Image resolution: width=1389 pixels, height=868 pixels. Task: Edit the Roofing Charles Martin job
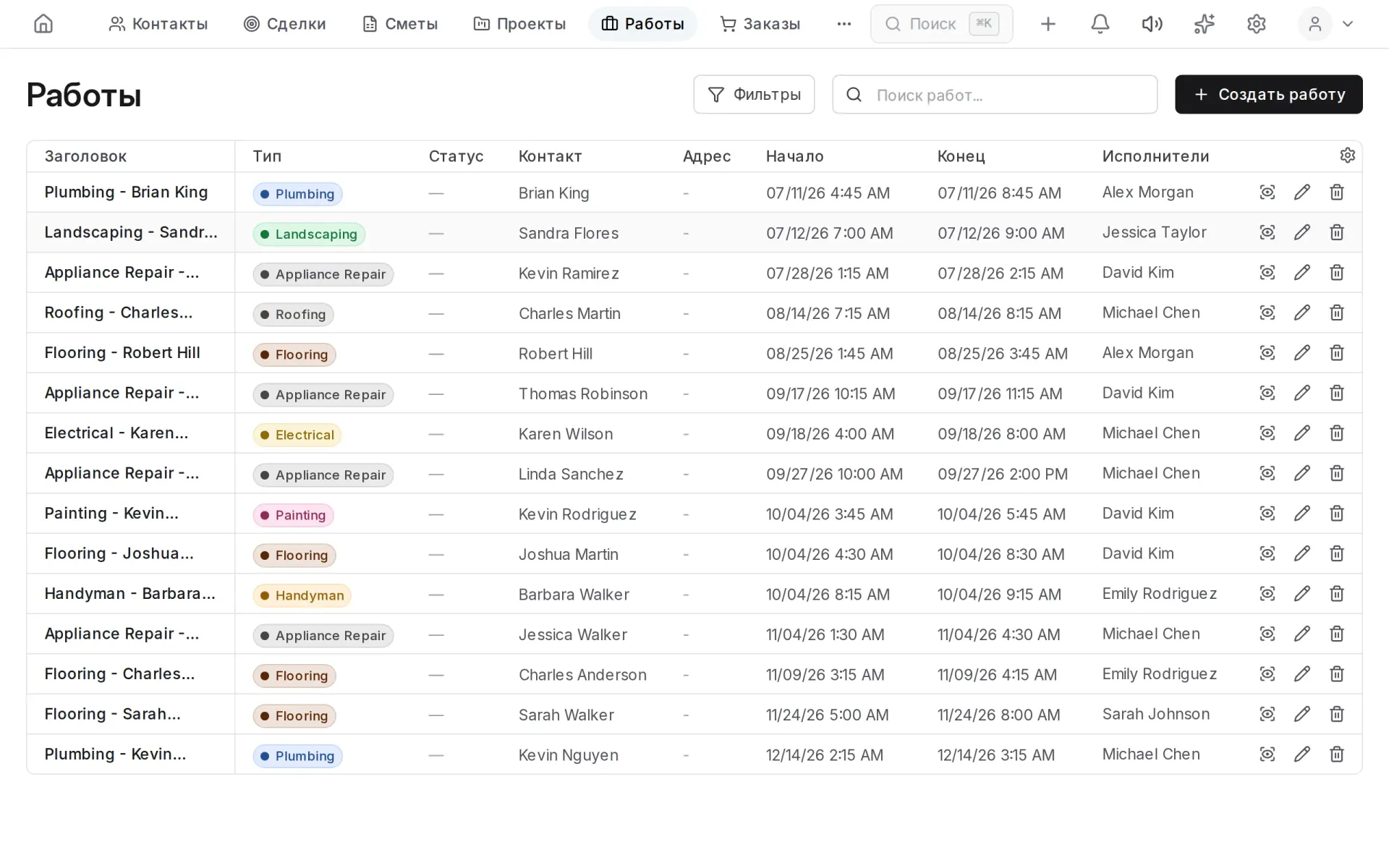(x=1301, y=312)
